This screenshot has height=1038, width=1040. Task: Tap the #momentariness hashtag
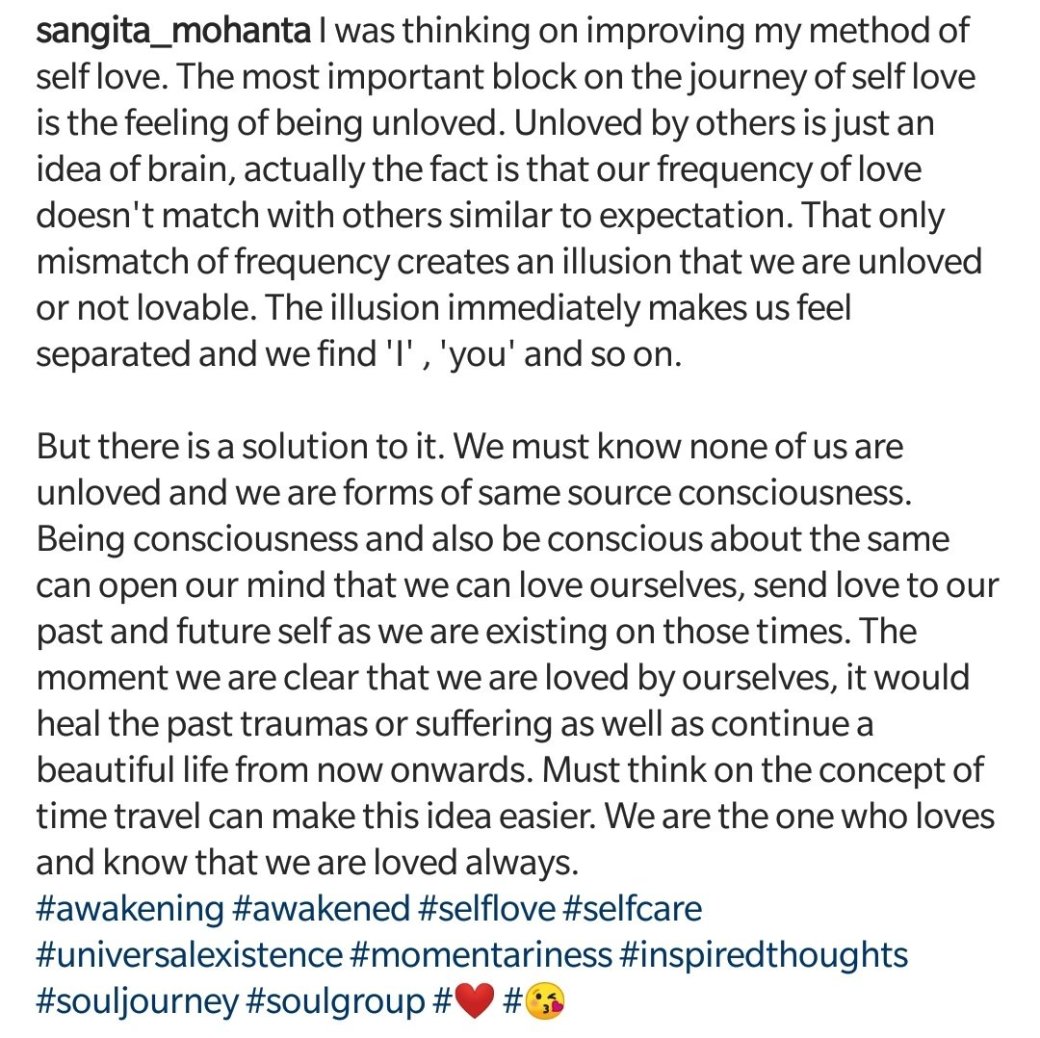[x=481, y=955]
